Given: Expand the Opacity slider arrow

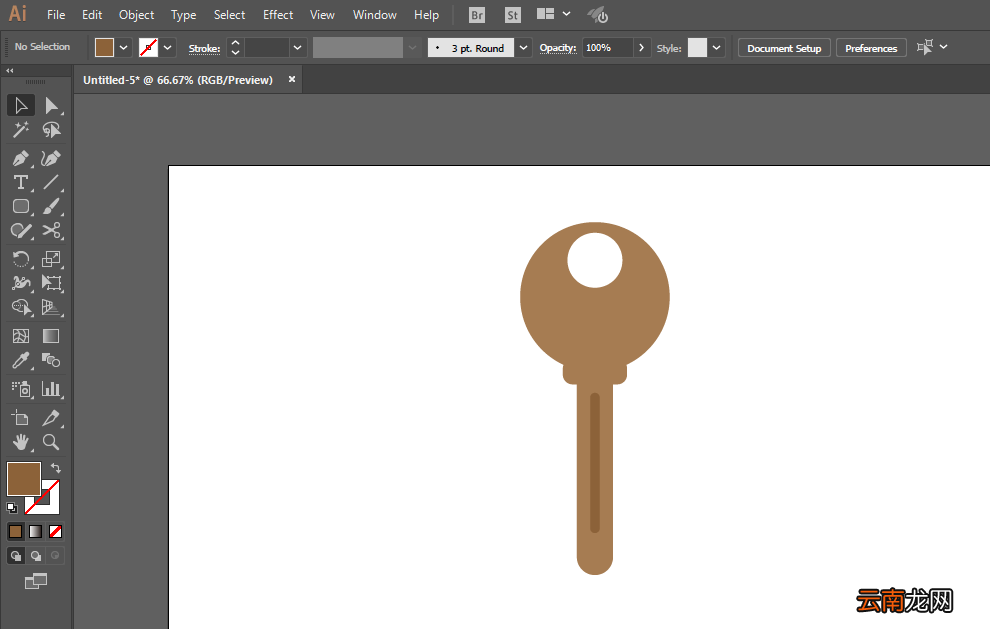Looking at the screenshot, I should 641,48.
